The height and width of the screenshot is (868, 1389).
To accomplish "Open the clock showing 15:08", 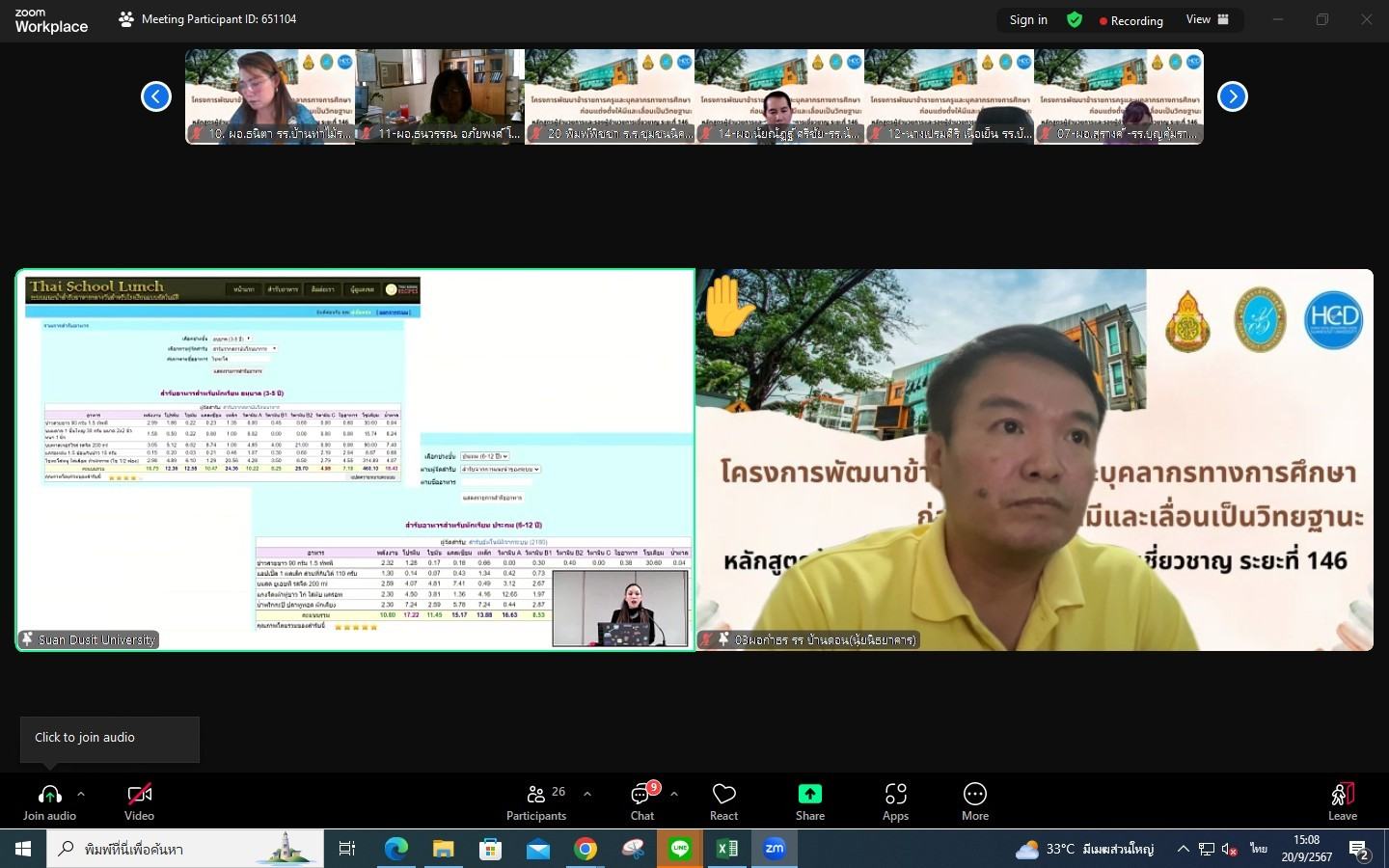I will (x=1307, y=849).
